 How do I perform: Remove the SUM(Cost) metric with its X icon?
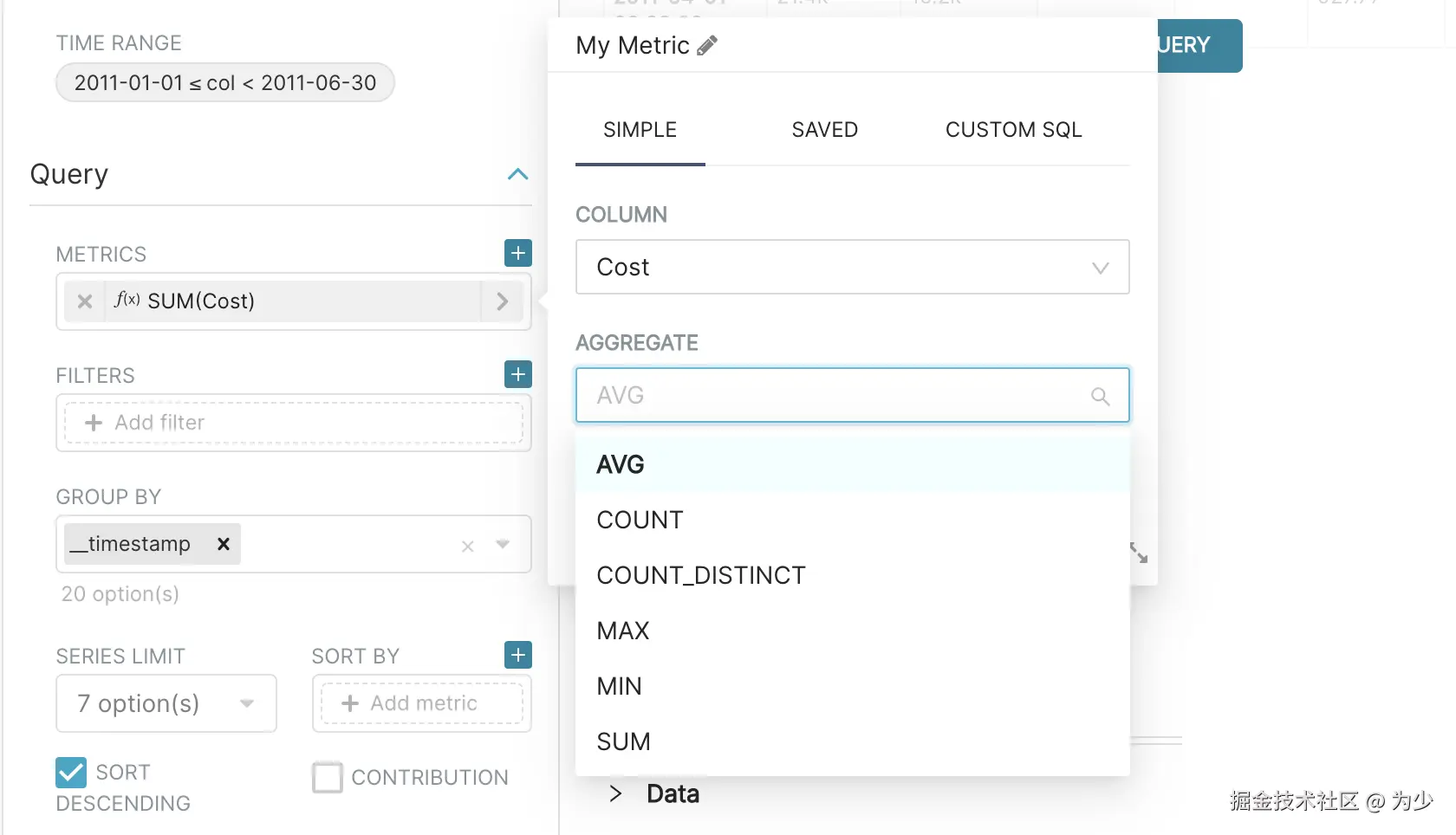[85, 301]
